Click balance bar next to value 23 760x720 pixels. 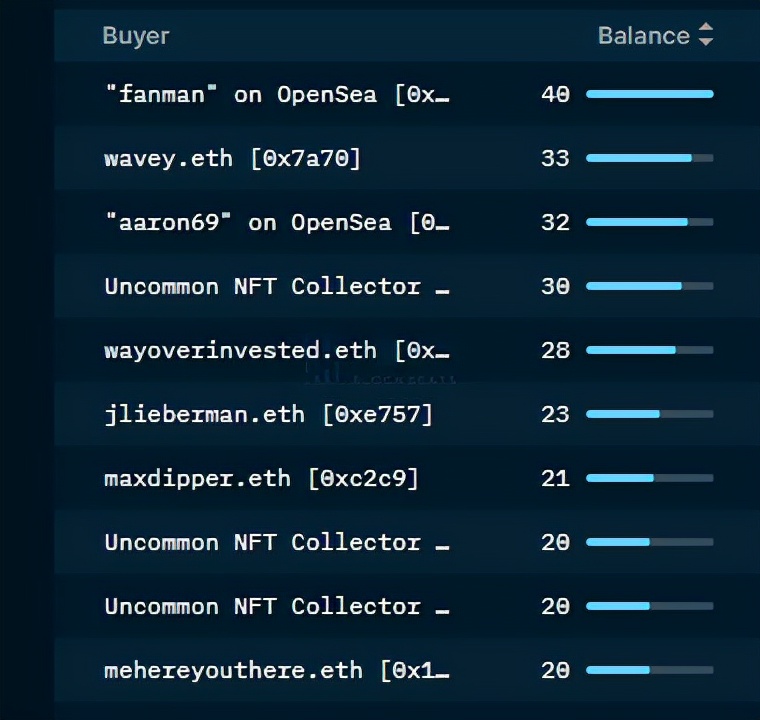point(649,414)
